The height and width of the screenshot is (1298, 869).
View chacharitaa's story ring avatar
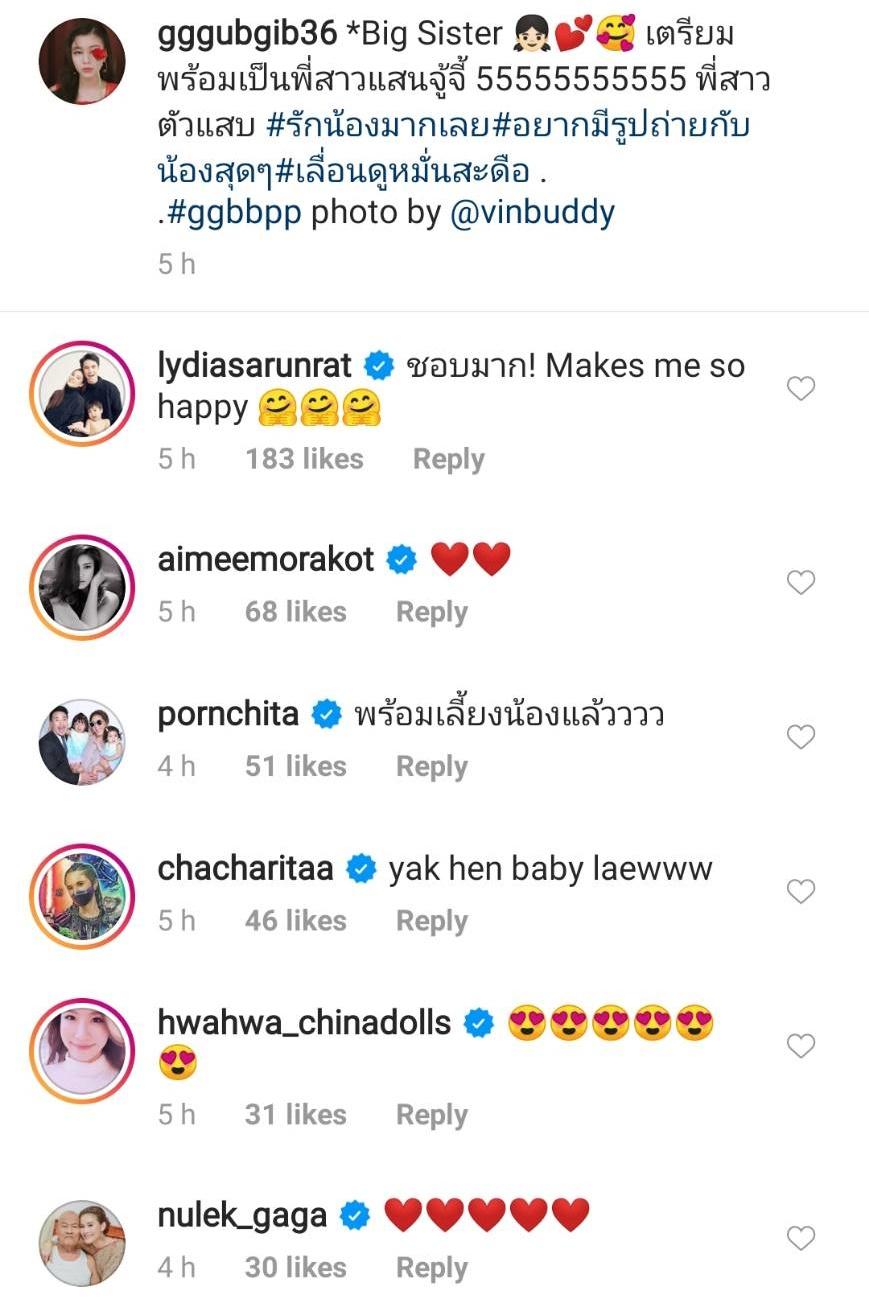point(82,893)
